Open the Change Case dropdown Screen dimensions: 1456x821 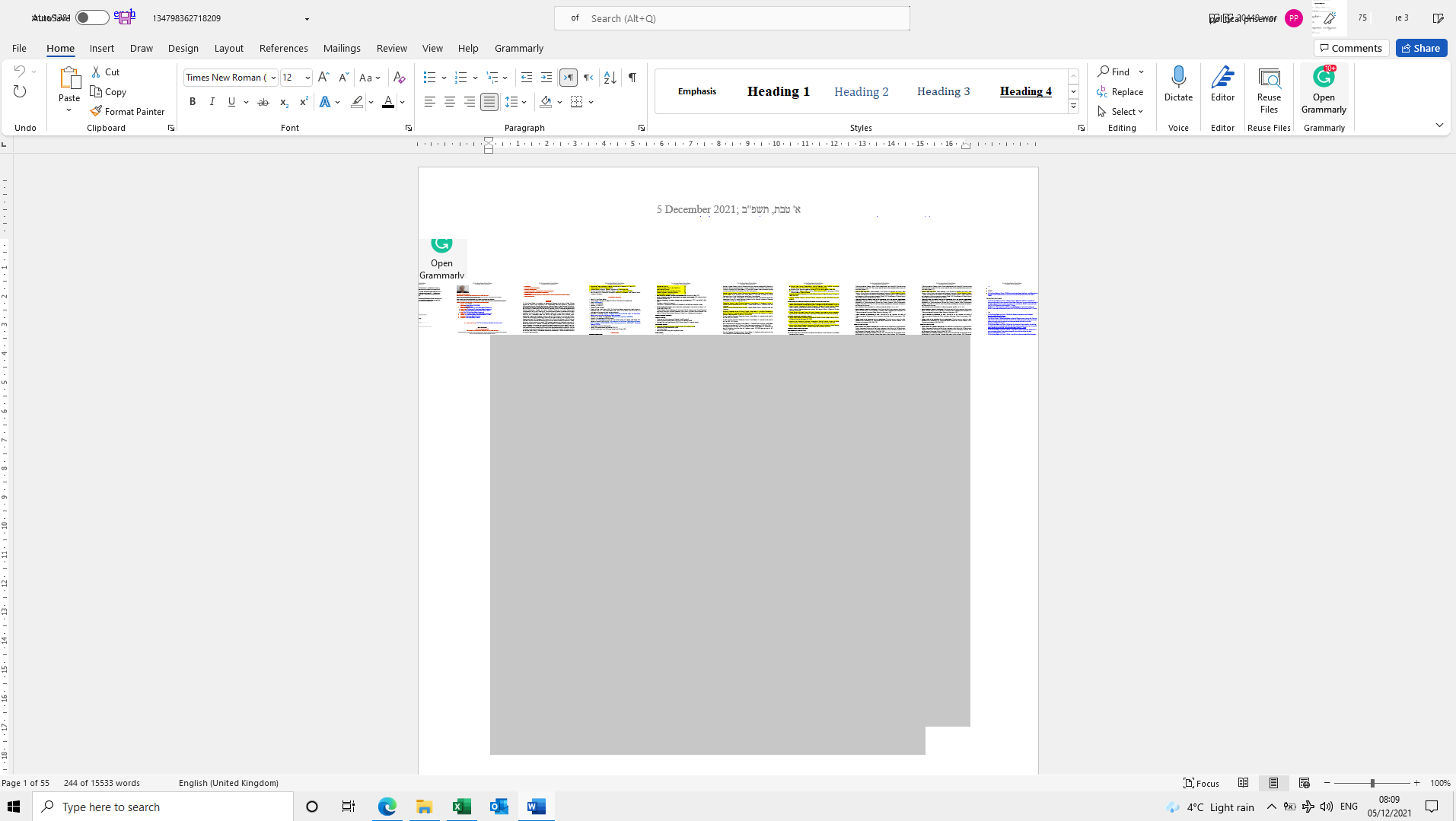click(x=370, y=77)
